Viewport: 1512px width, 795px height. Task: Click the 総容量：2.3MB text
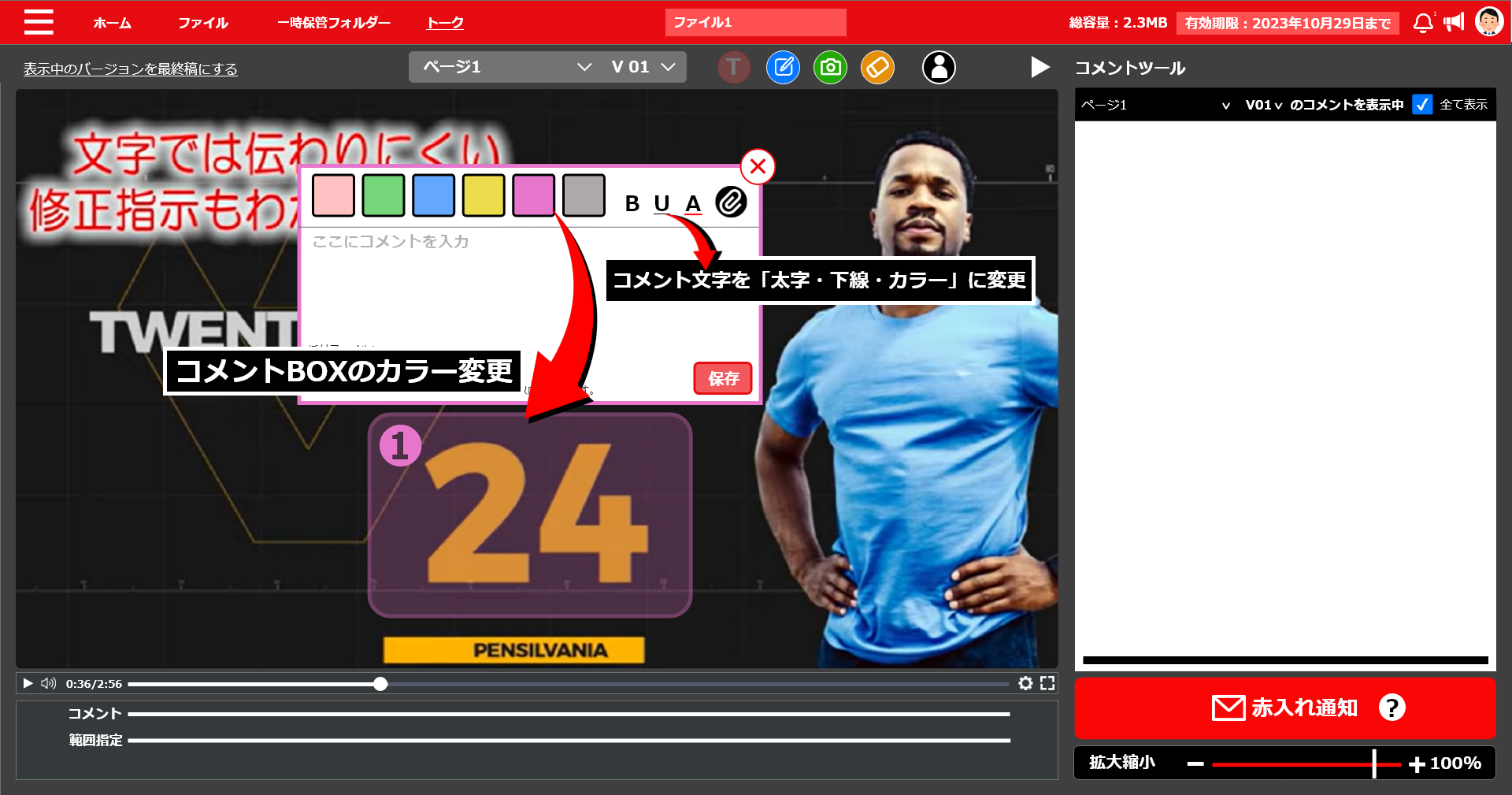1117,23
